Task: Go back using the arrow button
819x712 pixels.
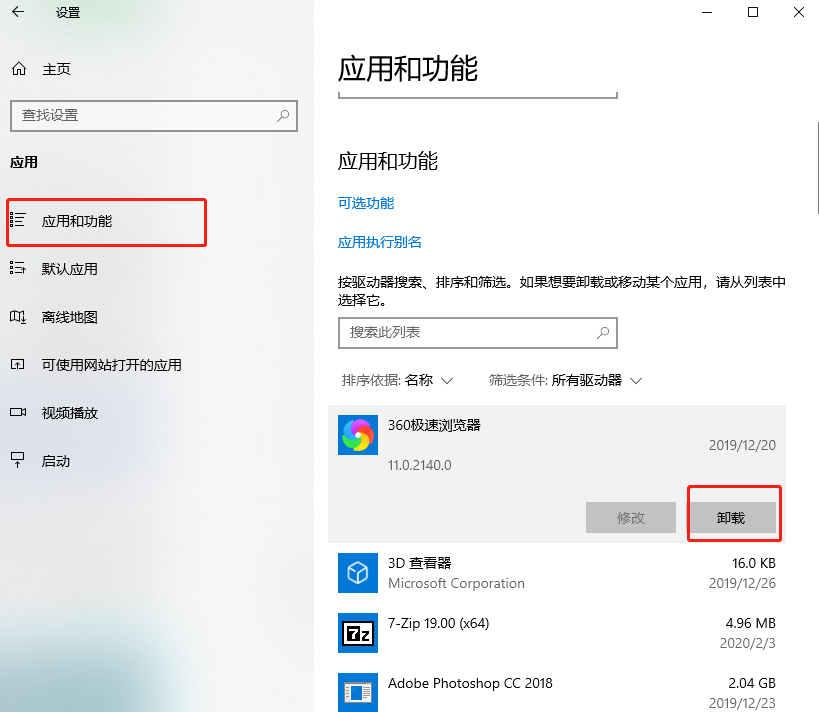Action: coord(16,14)
